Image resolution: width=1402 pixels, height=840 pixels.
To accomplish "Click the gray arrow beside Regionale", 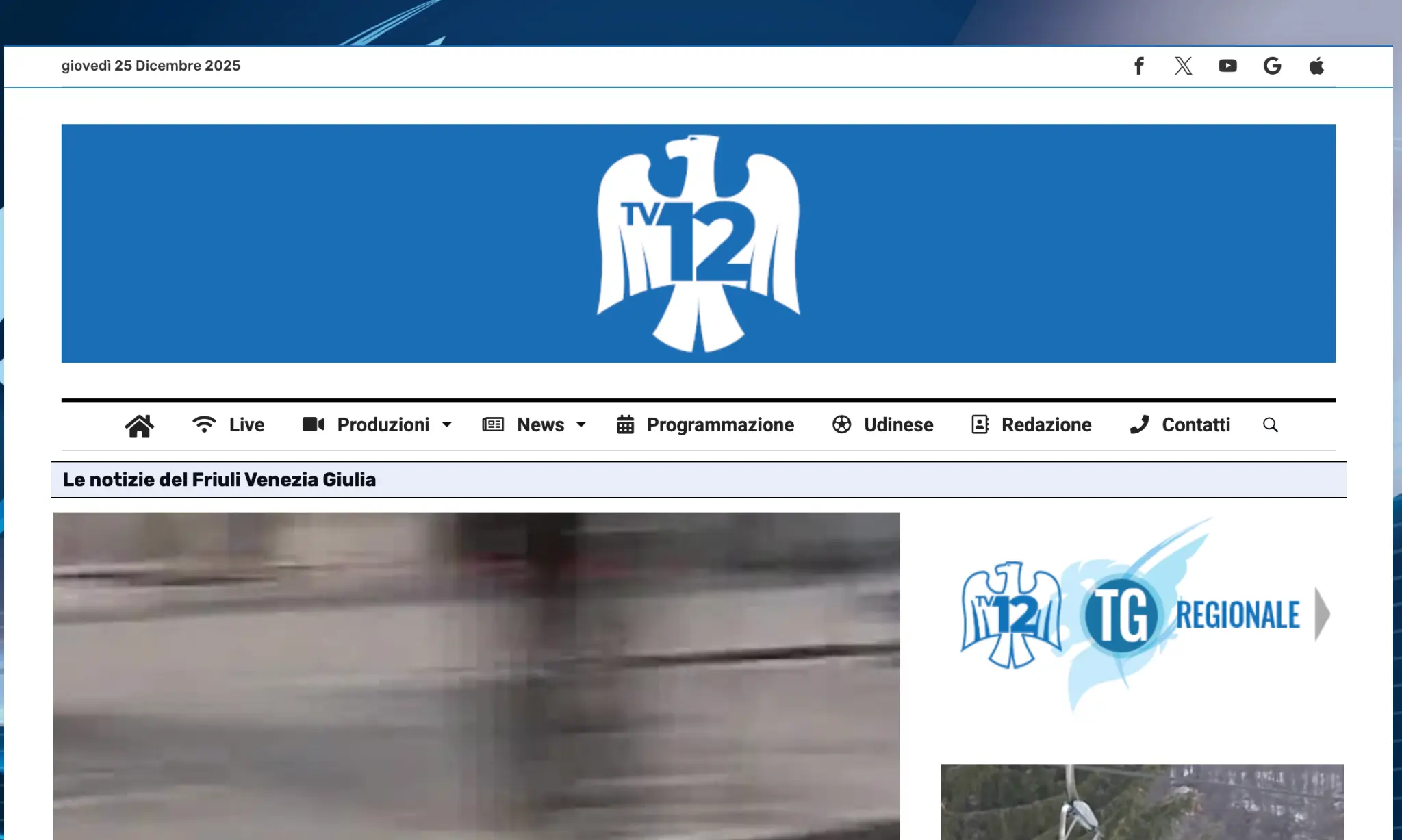I will pyautogui.click(x=1322, y=614).
